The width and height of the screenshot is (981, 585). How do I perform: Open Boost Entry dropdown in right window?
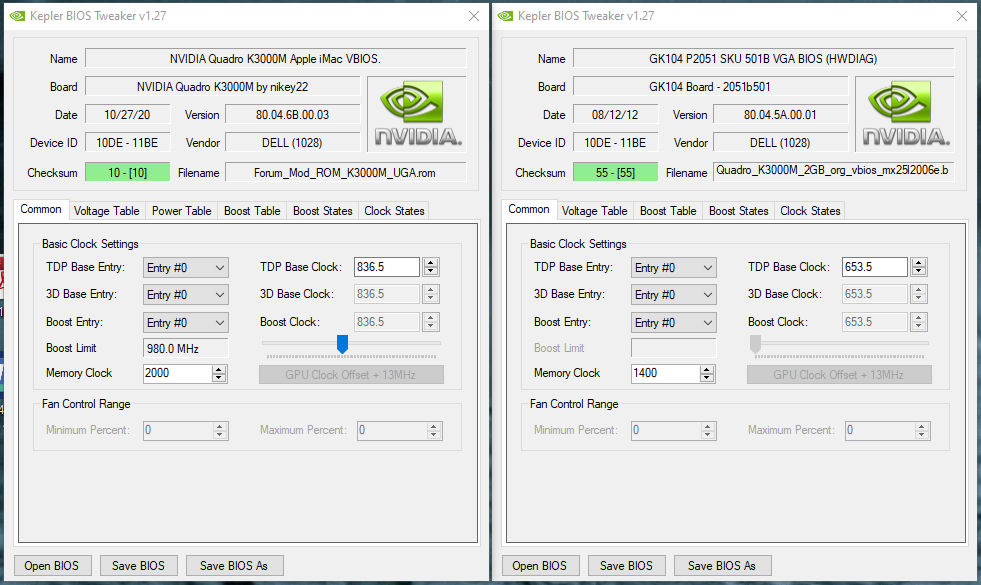[x=674, y=323]
